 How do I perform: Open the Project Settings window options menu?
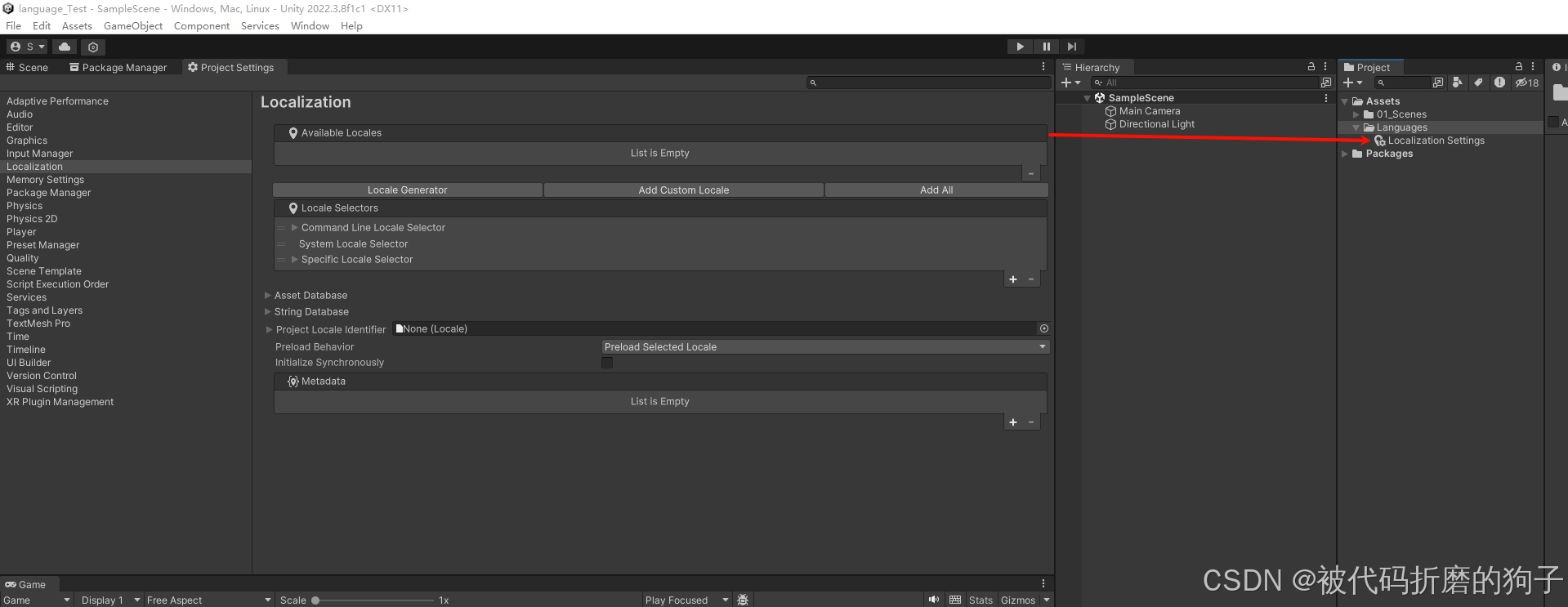[1043, 67]
